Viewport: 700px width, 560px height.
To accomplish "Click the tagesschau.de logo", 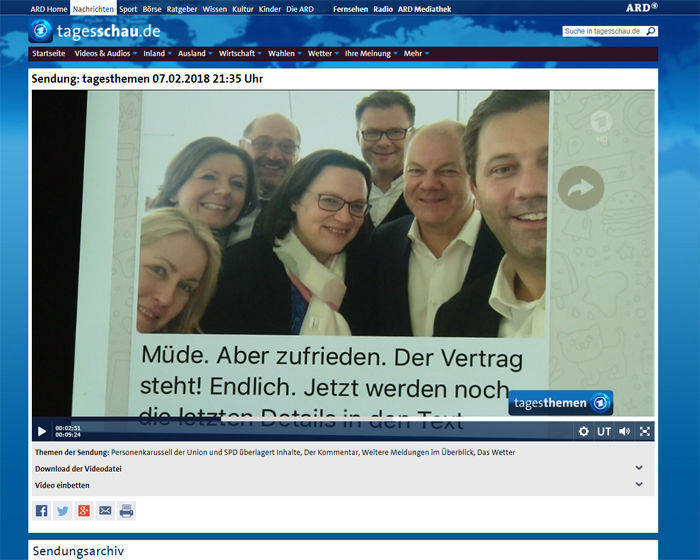I will point(95,31).
